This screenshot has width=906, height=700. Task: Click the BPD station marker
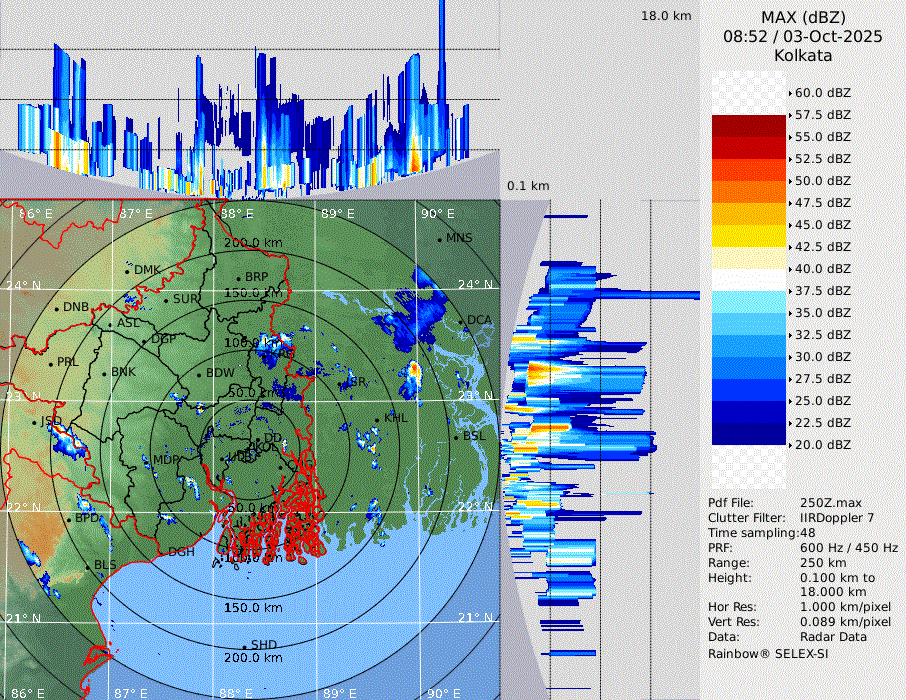tap(69, 520)
